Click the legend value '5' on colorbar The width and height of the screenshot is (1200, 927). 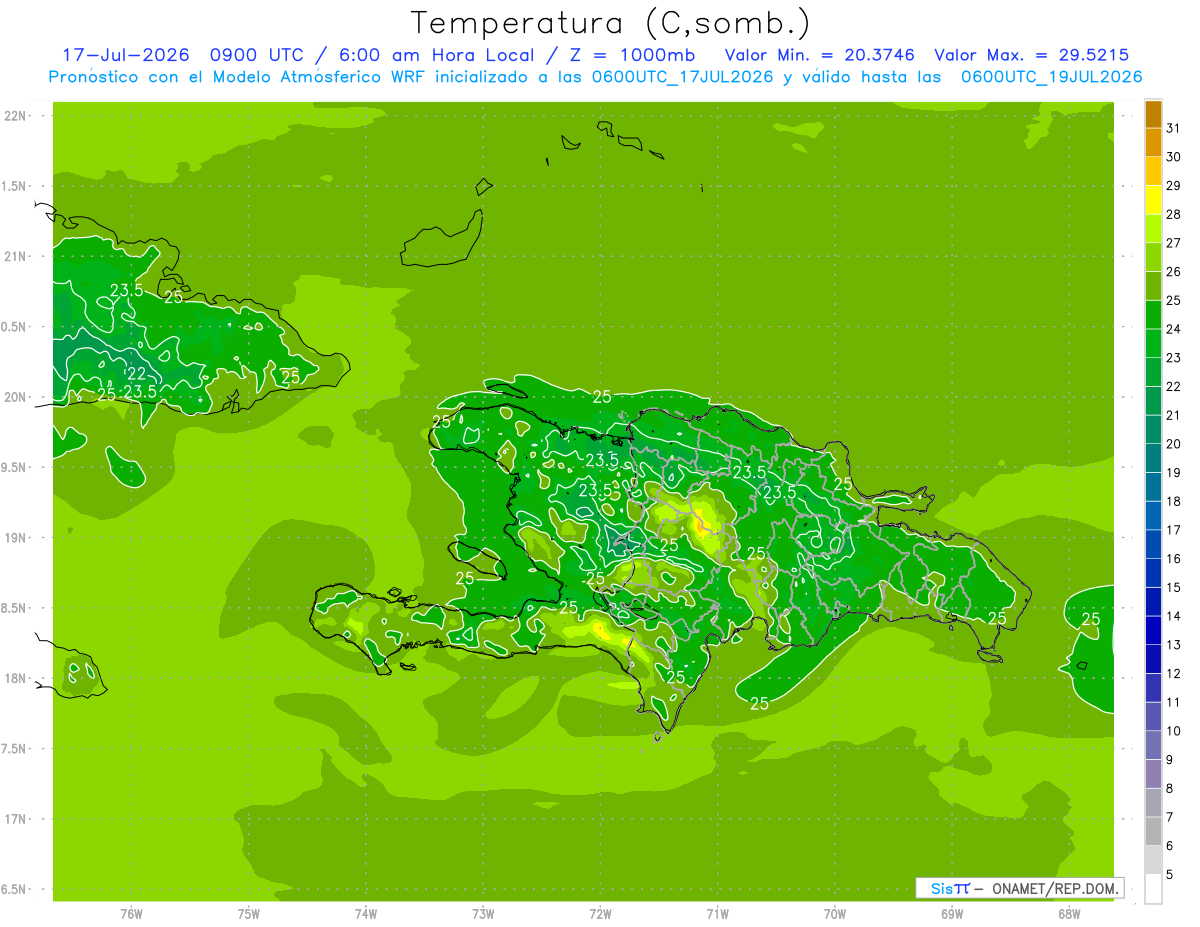(1169, 874)
